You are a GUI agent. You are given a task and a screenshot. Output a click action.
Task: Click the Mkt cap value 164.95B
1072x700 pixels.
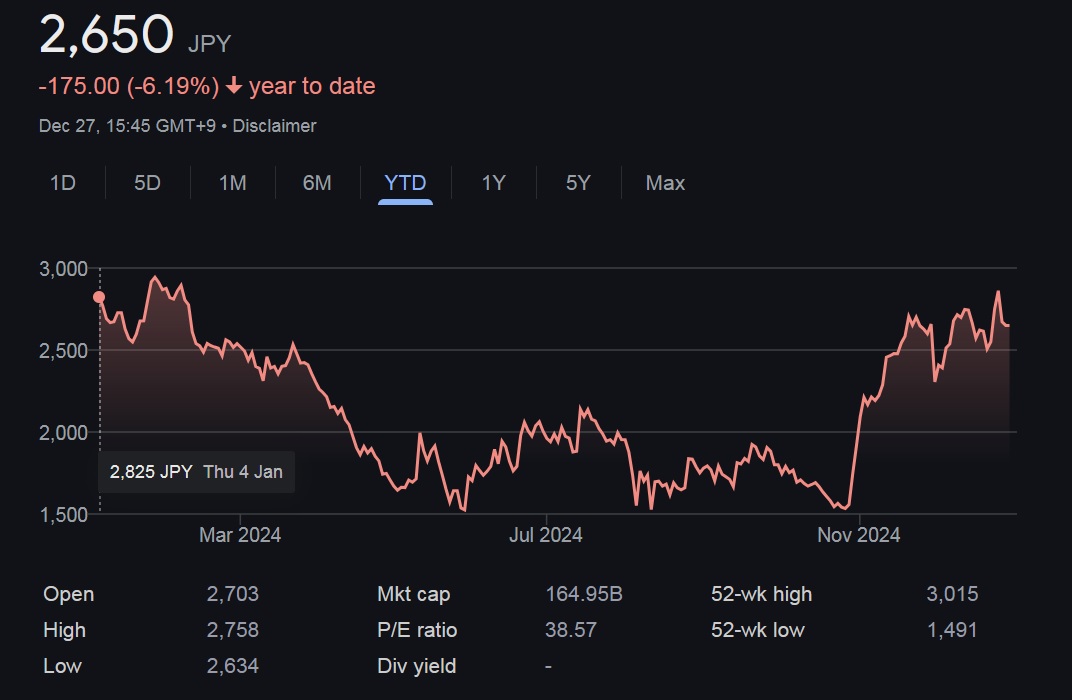click(584, 594)
